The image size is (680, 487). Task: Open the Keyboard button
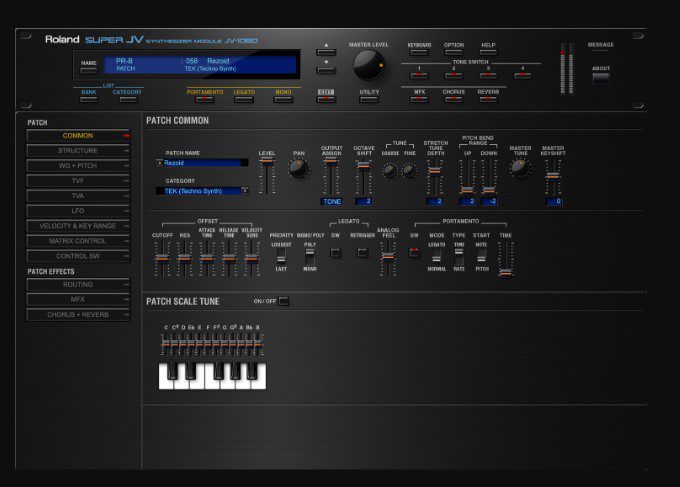[419, 52]
